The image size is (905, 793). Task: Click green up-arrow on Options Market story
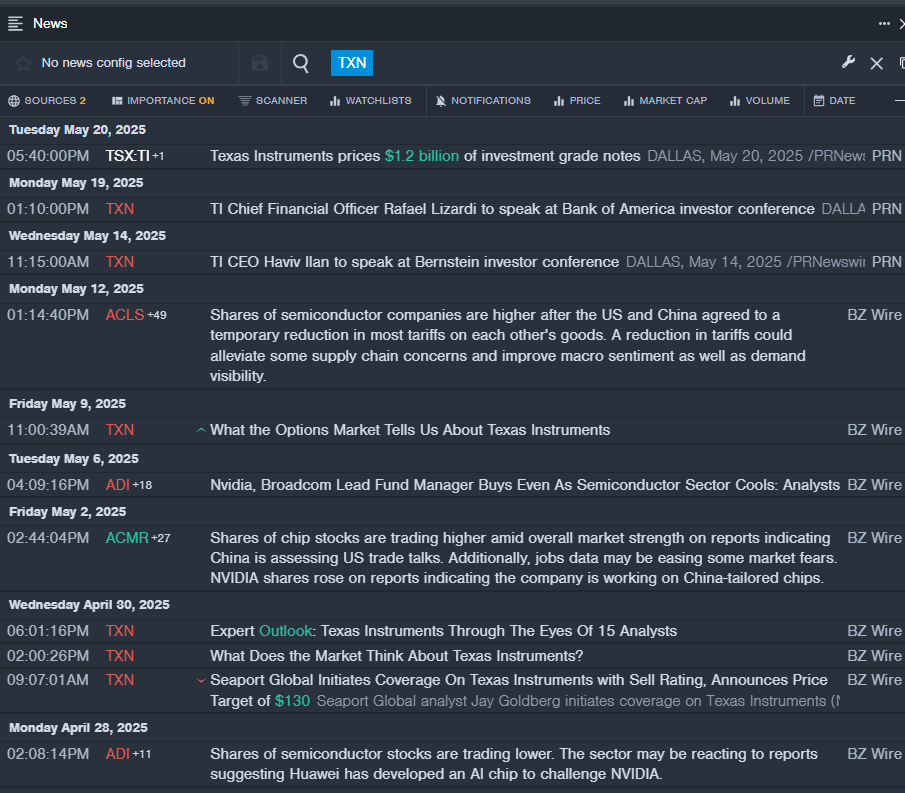coord(201,430)
